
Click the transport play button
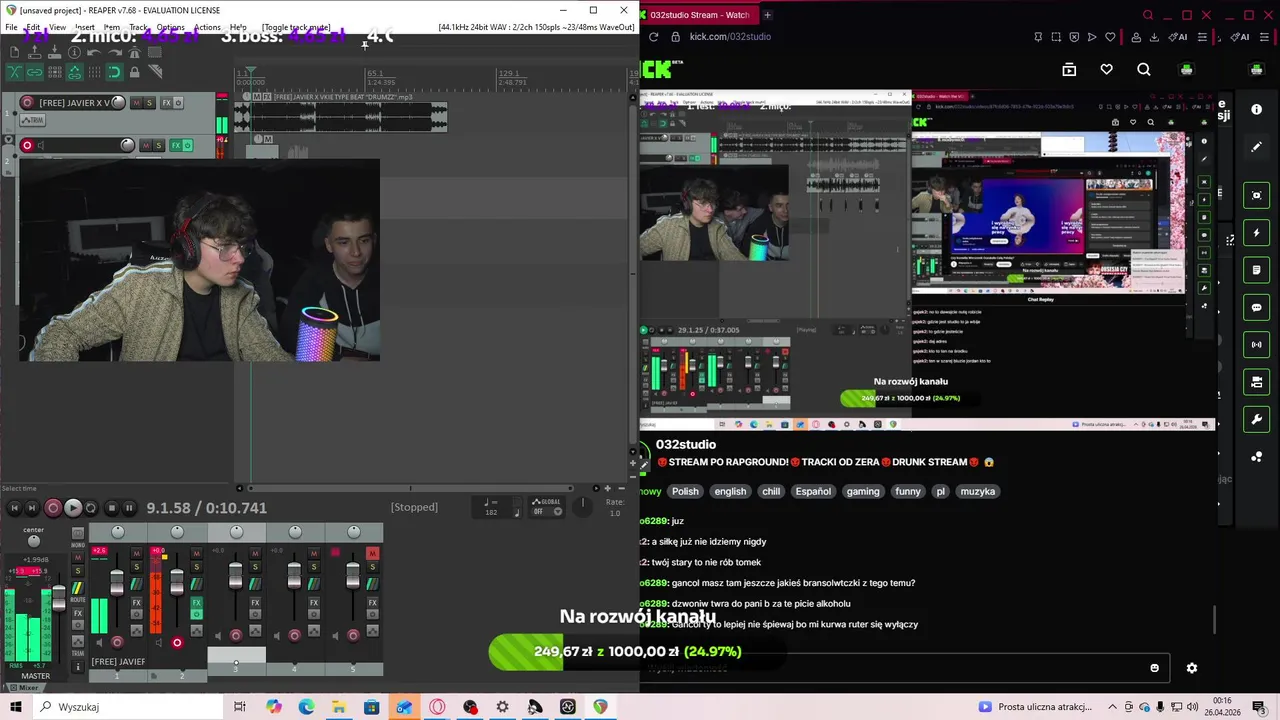pos(73,508)
